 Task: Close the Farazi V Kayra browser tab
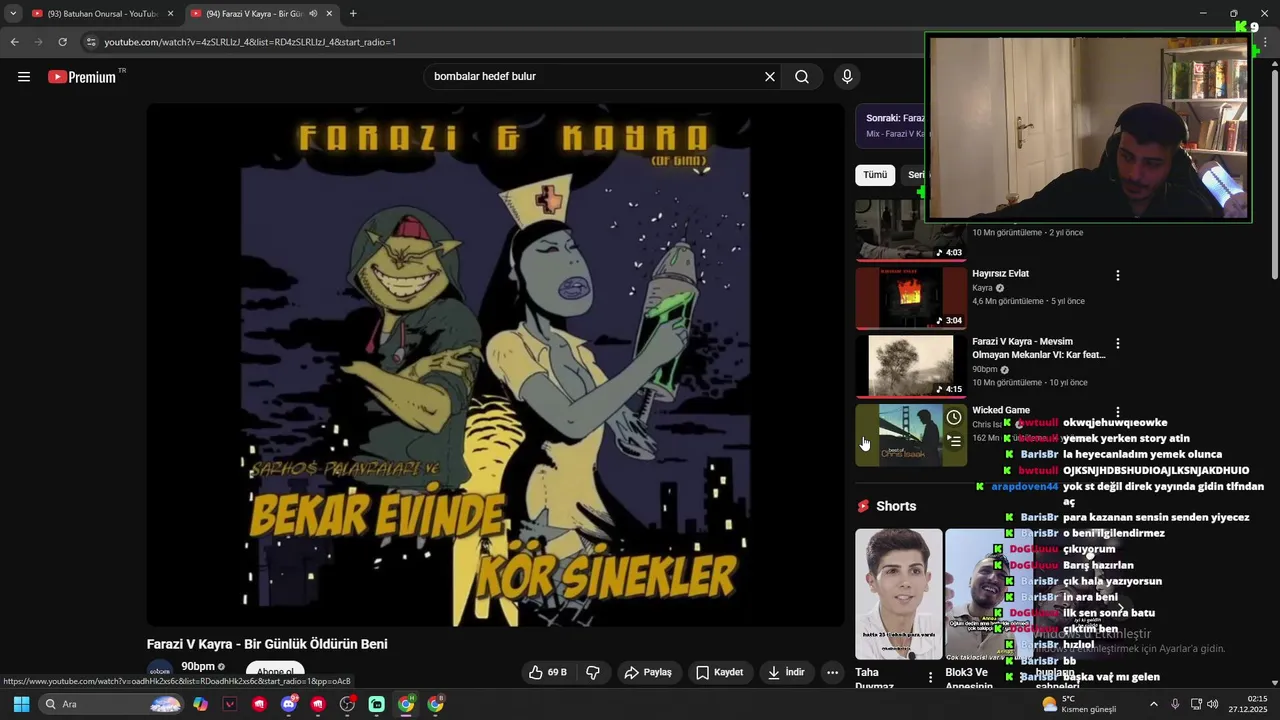329,14
